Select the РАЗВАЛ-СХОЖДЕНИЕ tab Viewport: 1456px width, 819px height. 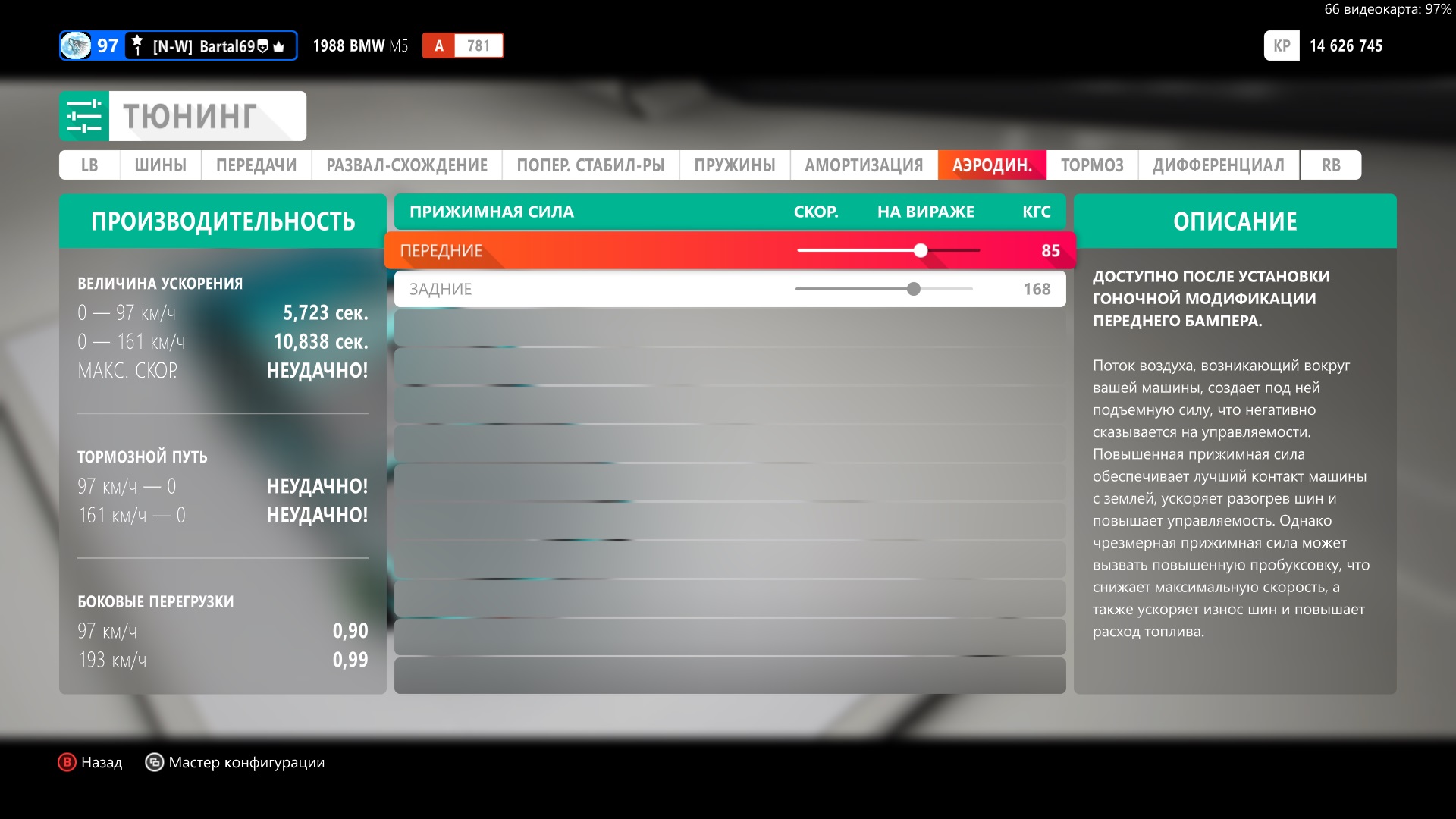[x=406, y=165]
